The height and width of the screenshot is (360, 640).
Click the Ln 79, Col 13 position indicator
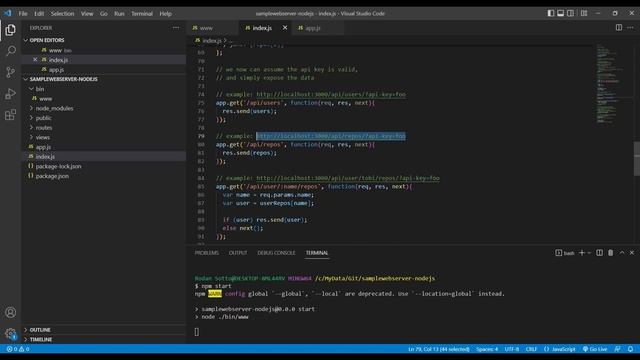439,349
